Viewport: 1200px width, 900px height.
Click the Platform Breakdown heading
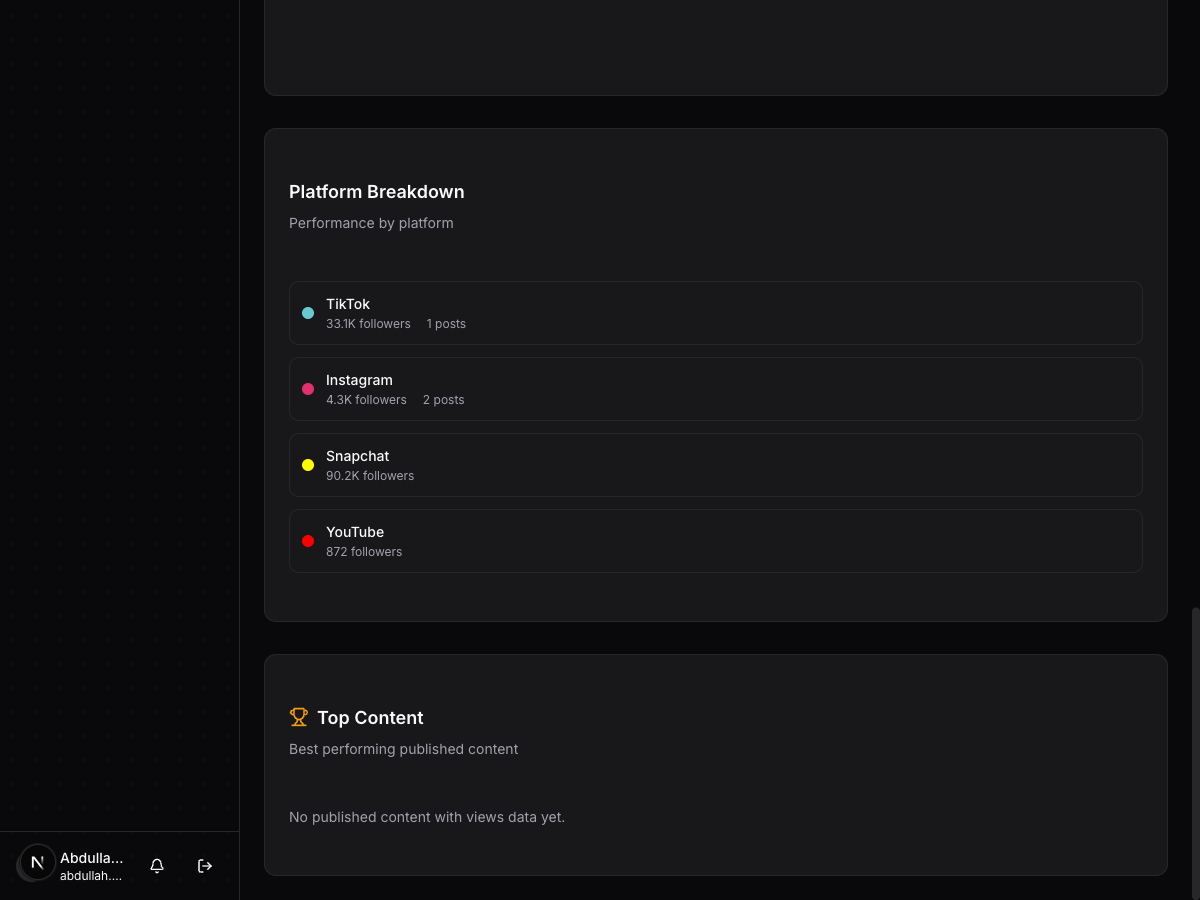(377, 191)
